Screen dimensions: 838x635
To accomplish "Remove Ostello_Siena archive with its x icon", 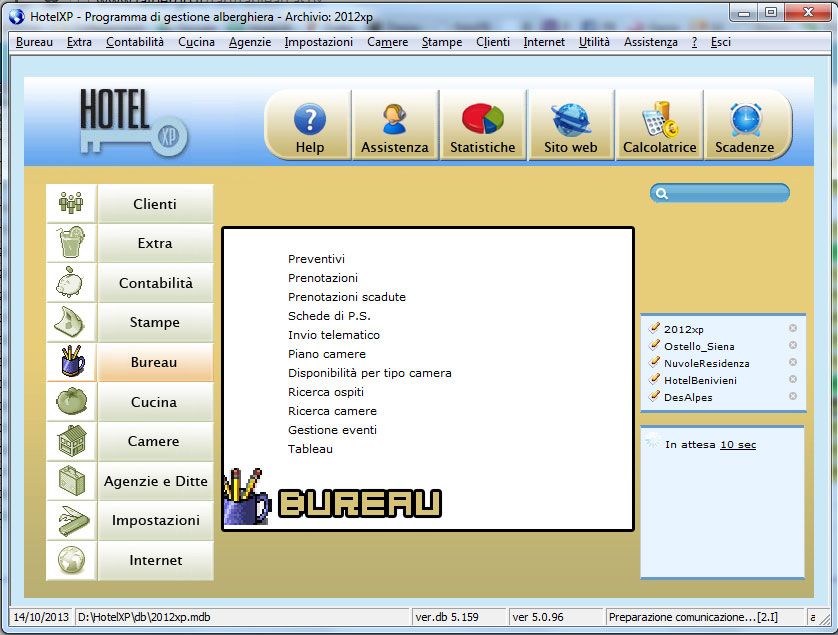I will pyautogui.click(x=793, y=345).
